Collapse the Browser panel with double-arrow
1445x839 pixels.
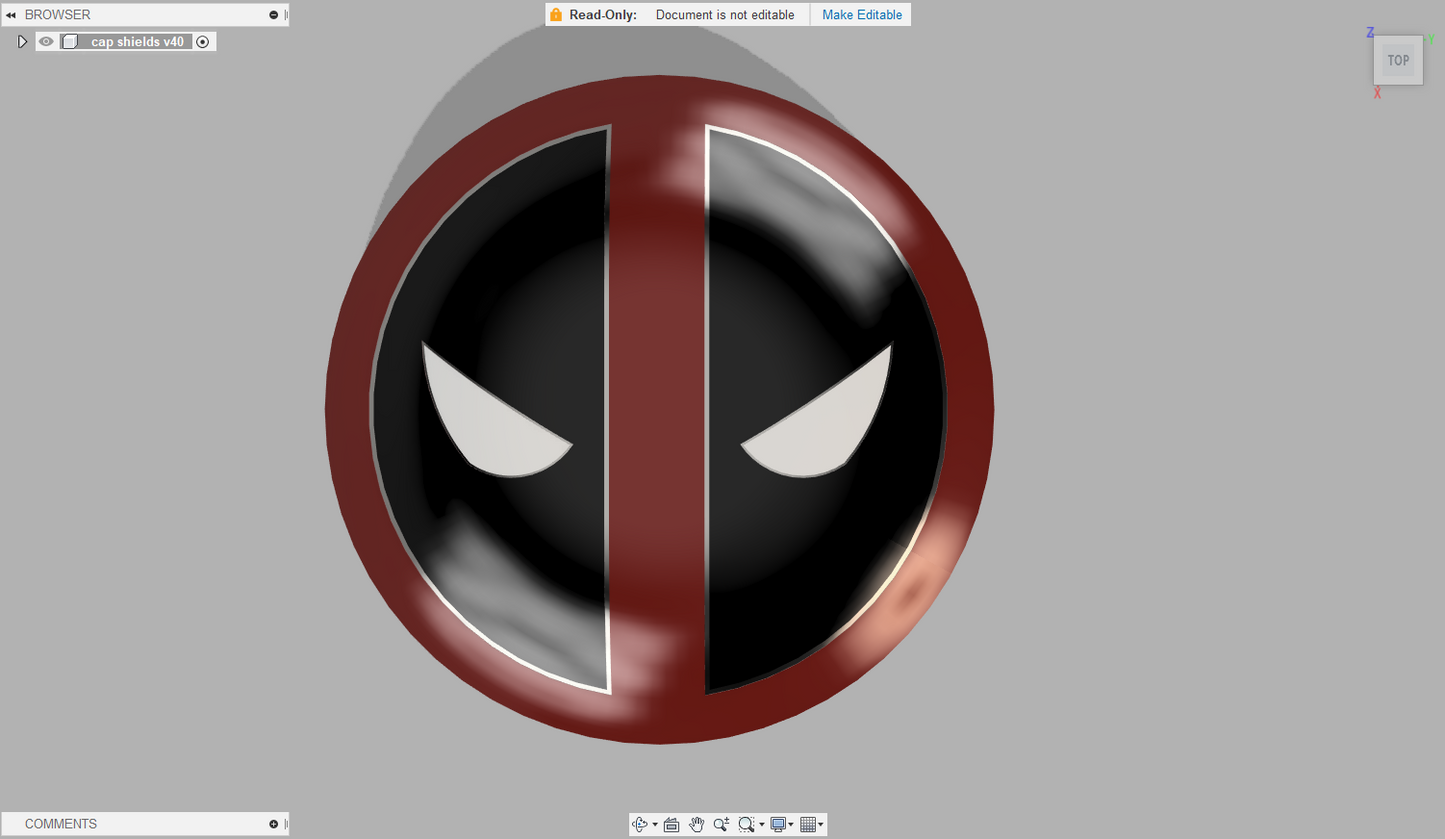[x=11, y=15]
